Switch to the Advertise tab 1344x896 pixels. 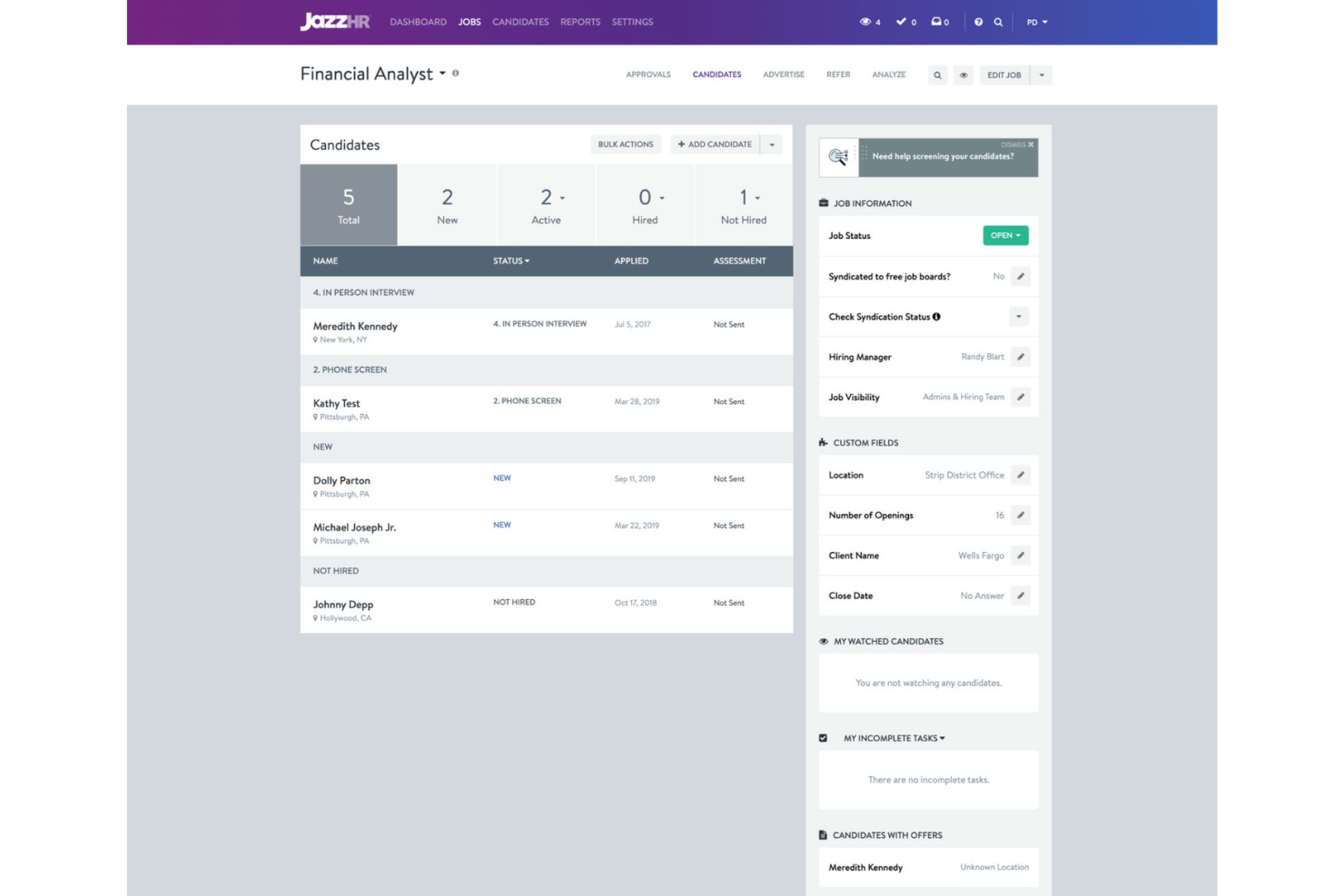tap(783, 74)
